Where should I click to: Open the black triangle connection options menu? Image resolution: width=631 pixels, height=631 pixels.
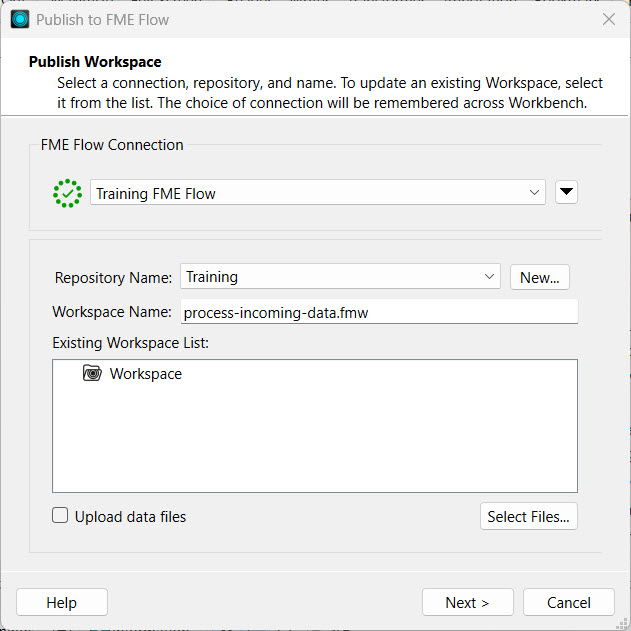pyautogui.click(x=566, y=192)
